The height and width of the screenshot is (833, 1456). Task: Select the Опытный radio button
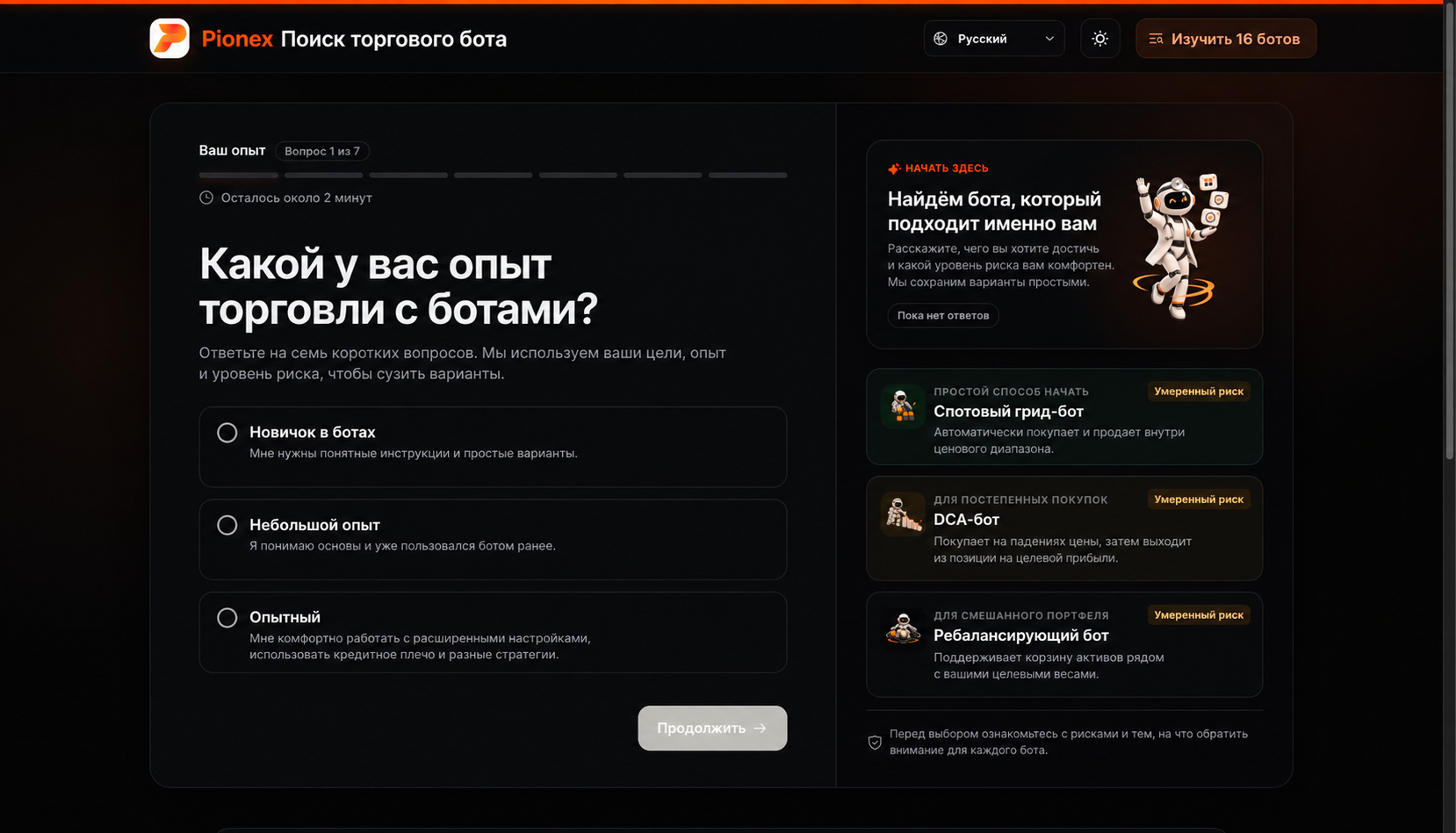227,618
